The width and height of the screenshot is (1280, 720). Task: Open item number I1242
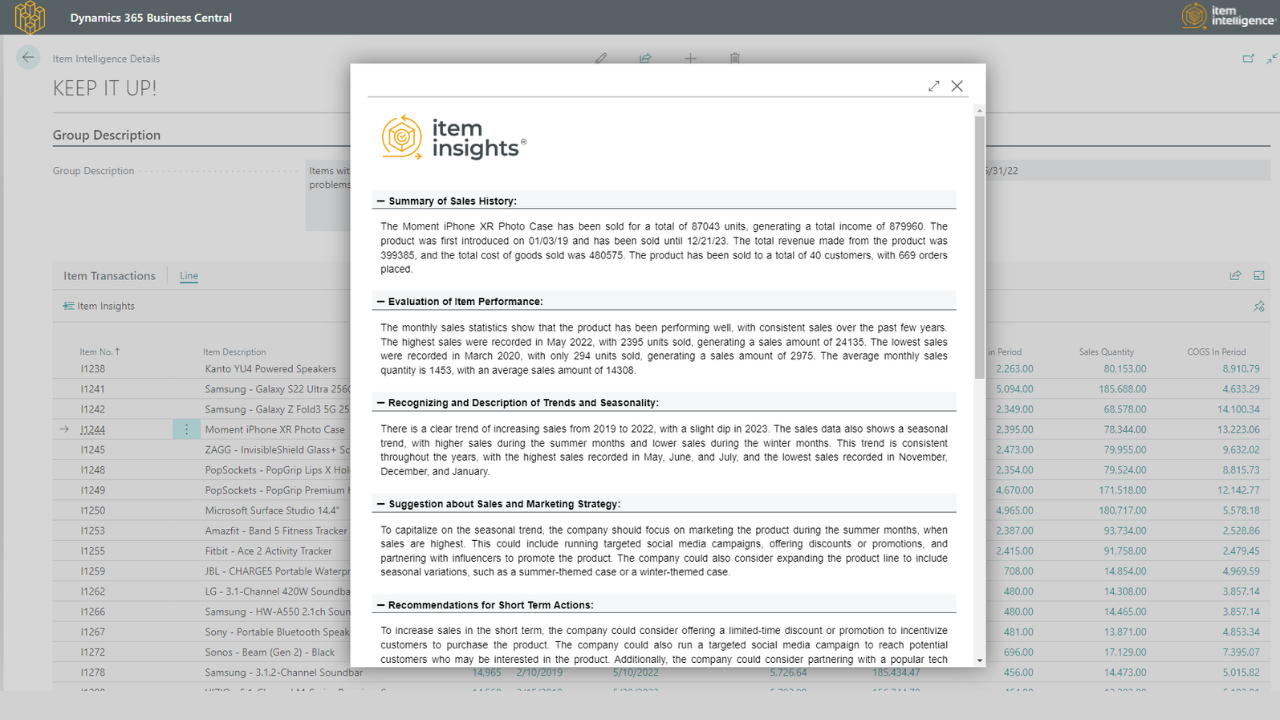(93, 409)
